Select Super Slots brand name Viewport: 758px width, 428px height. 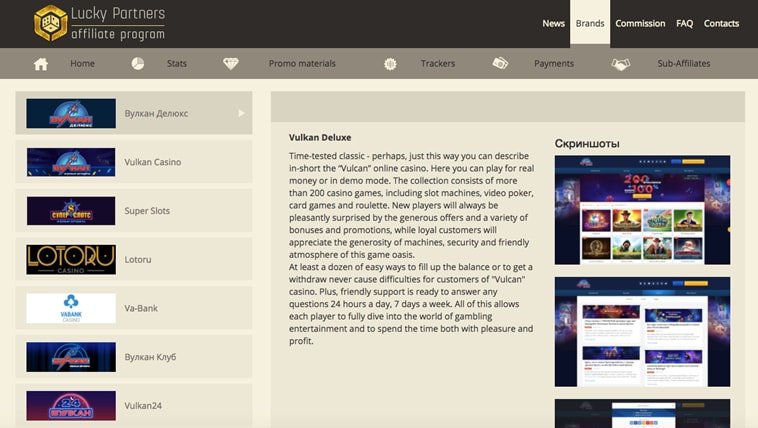point(147,211)
